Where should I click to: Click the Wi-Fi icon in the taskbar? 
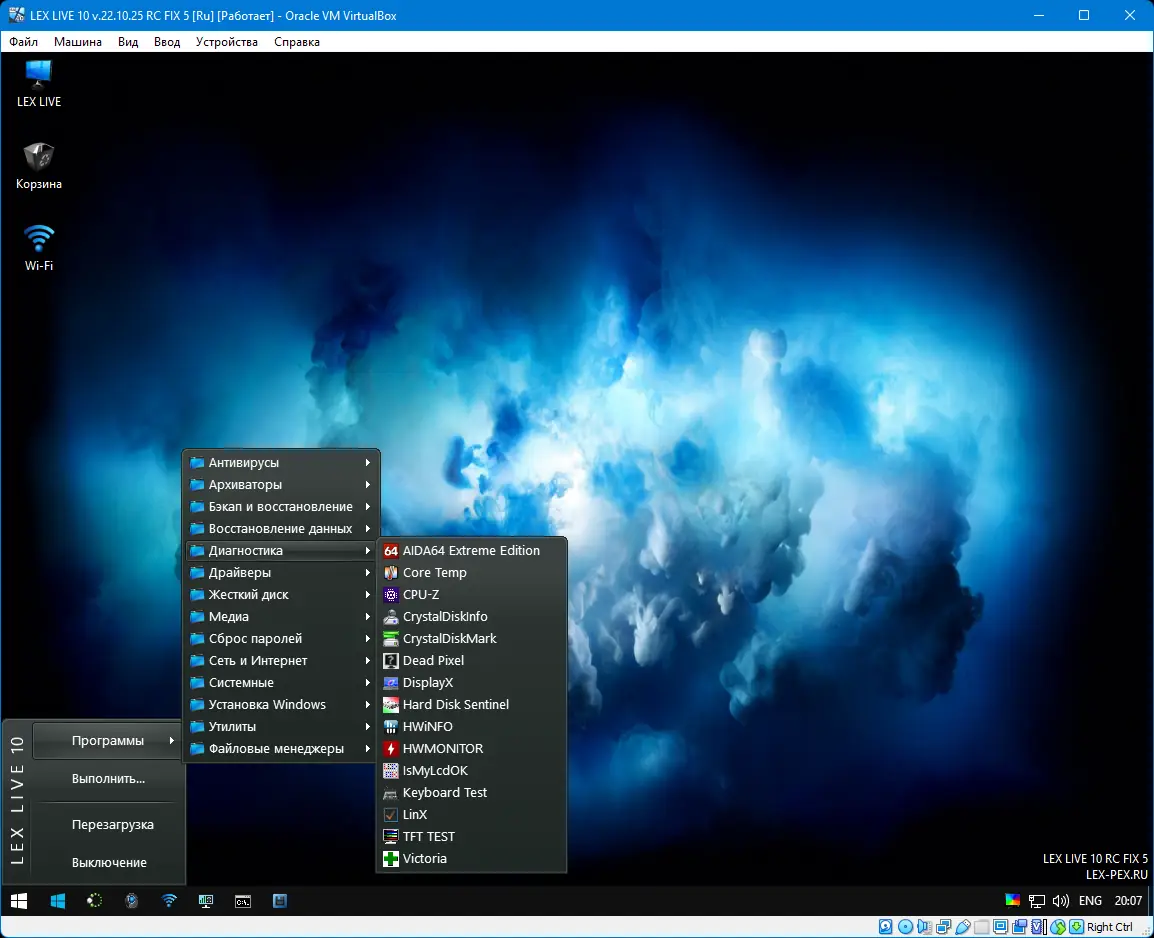click(169, 900)
